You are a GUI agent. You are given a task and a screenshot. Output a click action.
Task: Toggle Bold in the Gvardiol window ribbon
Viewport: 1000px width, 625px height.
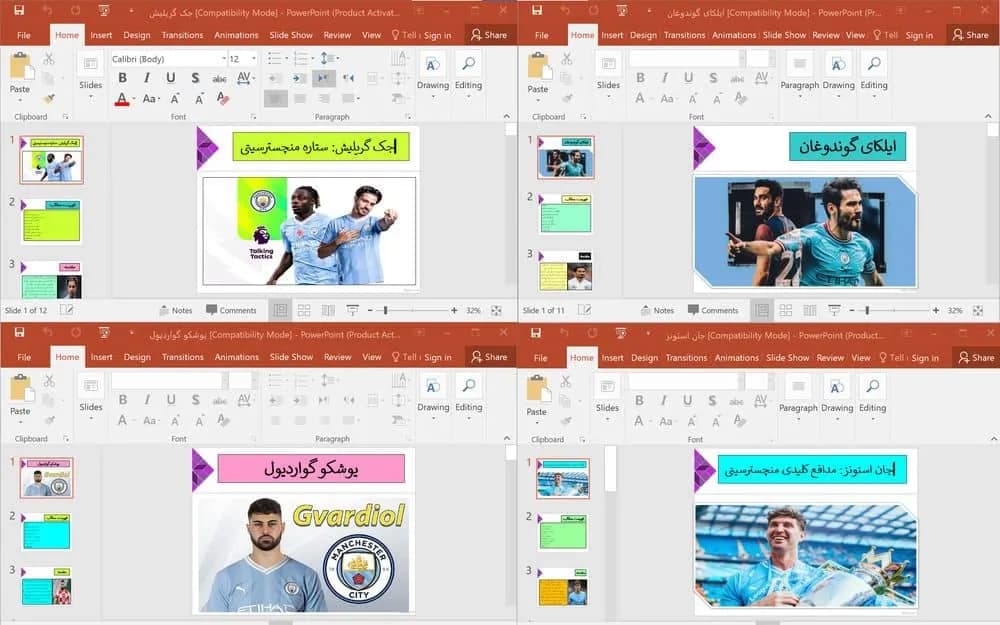122,400
